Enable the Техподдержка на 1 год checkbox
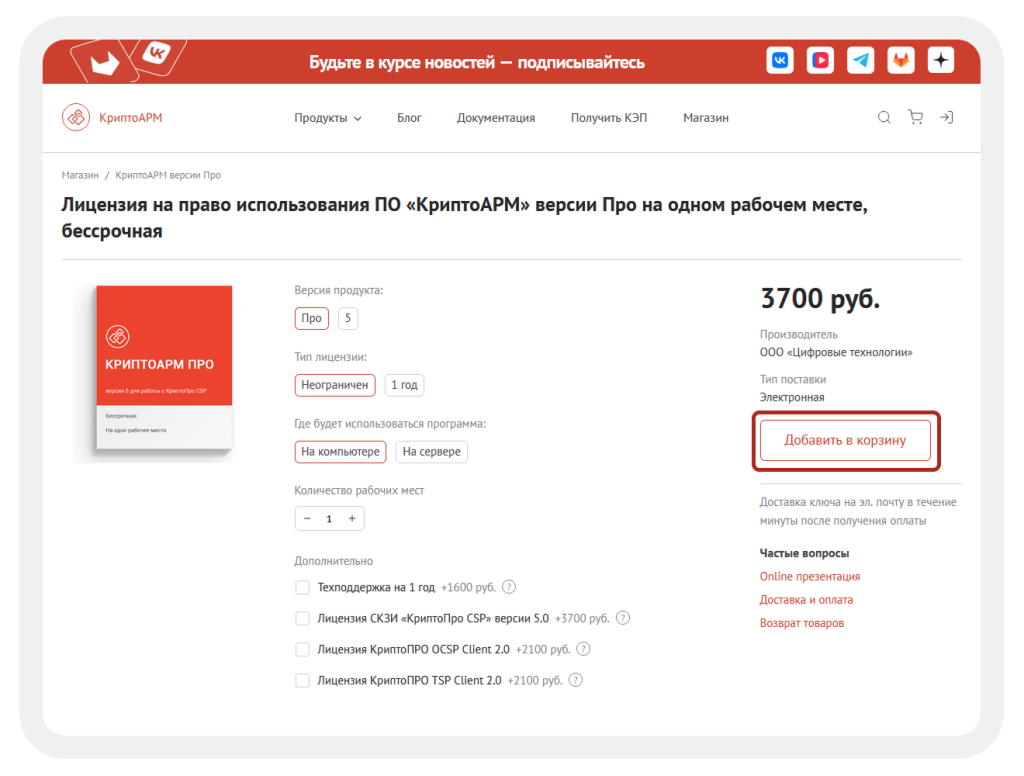1024x776 pixels. pos(302,587)
